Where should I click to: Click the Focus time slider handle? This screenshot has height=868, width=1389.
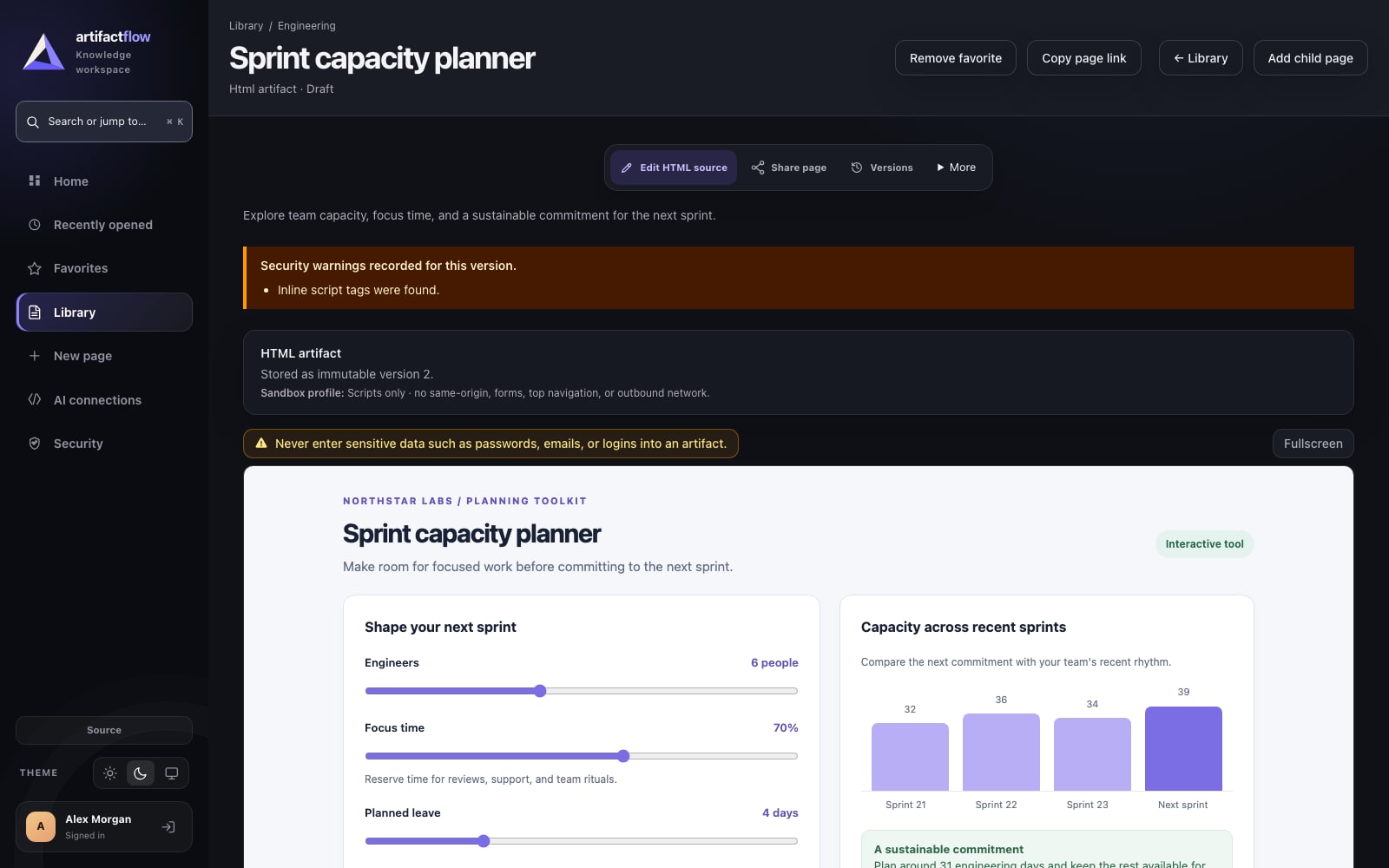point(623,756)
